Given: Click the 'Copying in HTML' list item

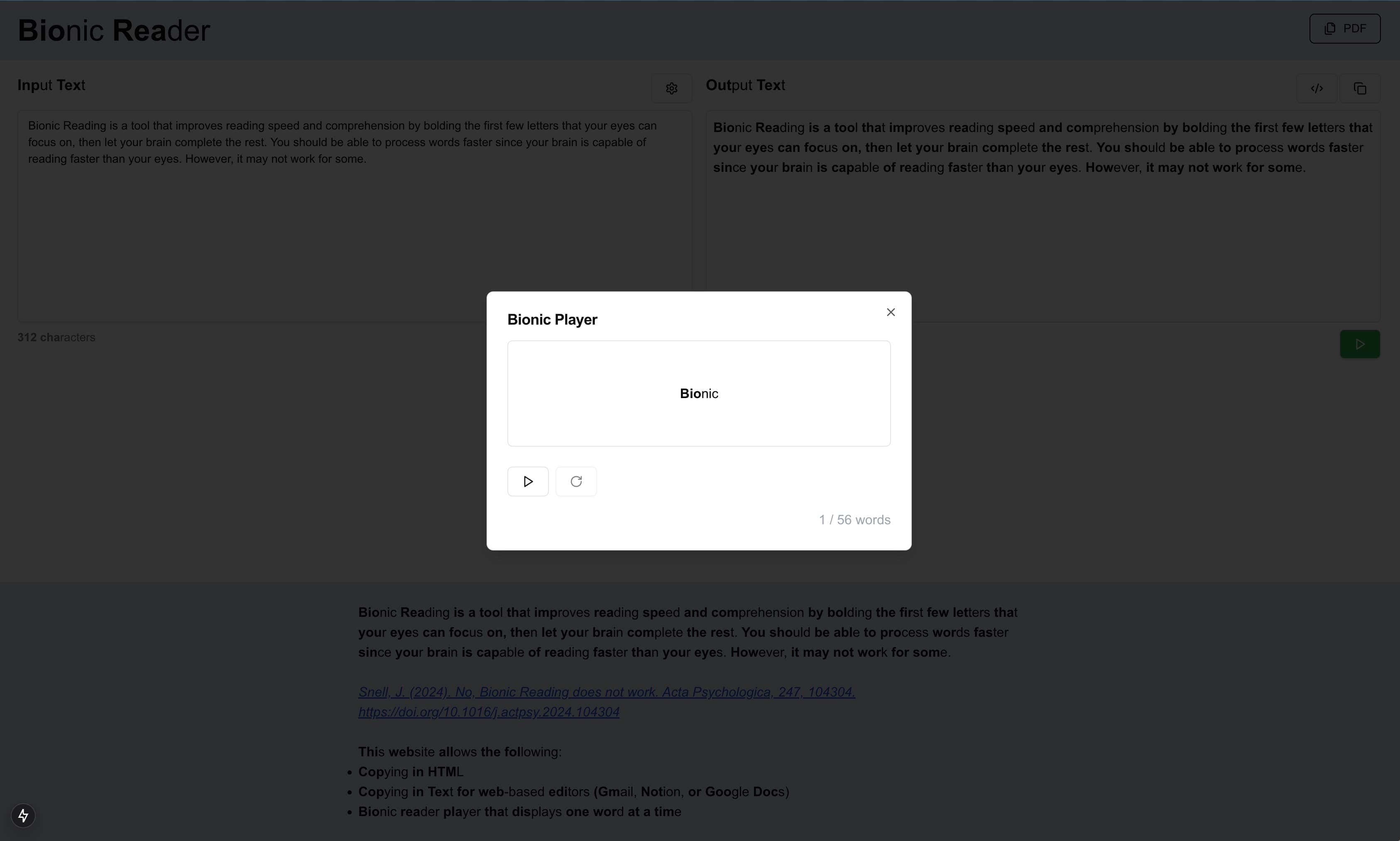Looking at the screenshot, I should (410, 772).
